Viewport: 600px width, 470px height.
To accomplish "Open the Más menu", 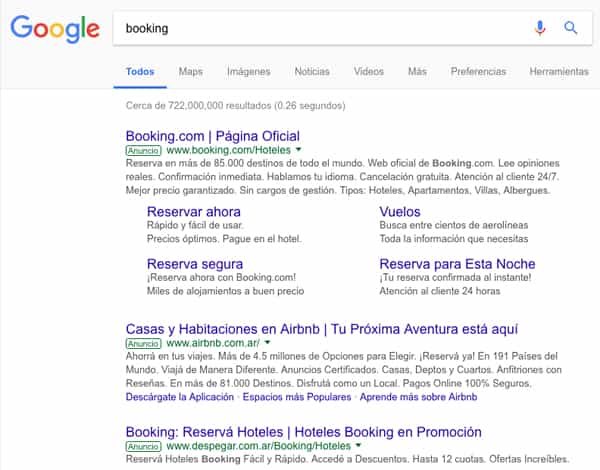I will pyautogui.click(x=417, y=72).
